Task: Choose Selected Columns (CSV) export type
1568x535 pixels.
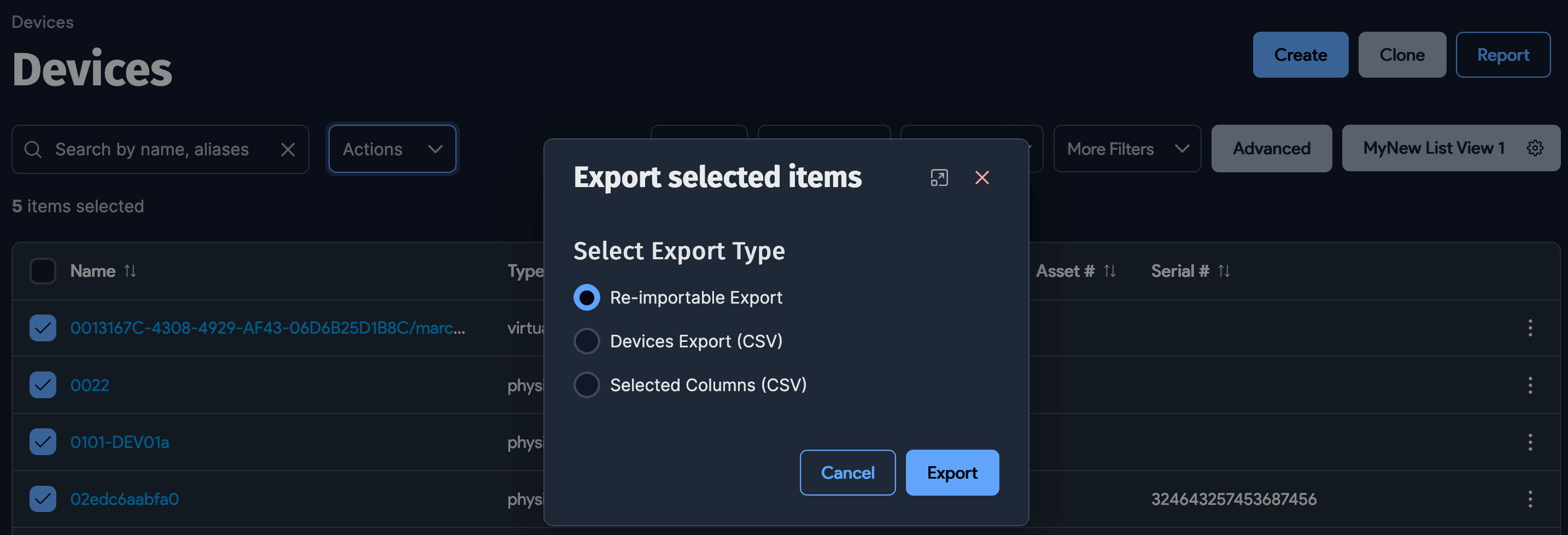Action: click(x=586, y=385)
